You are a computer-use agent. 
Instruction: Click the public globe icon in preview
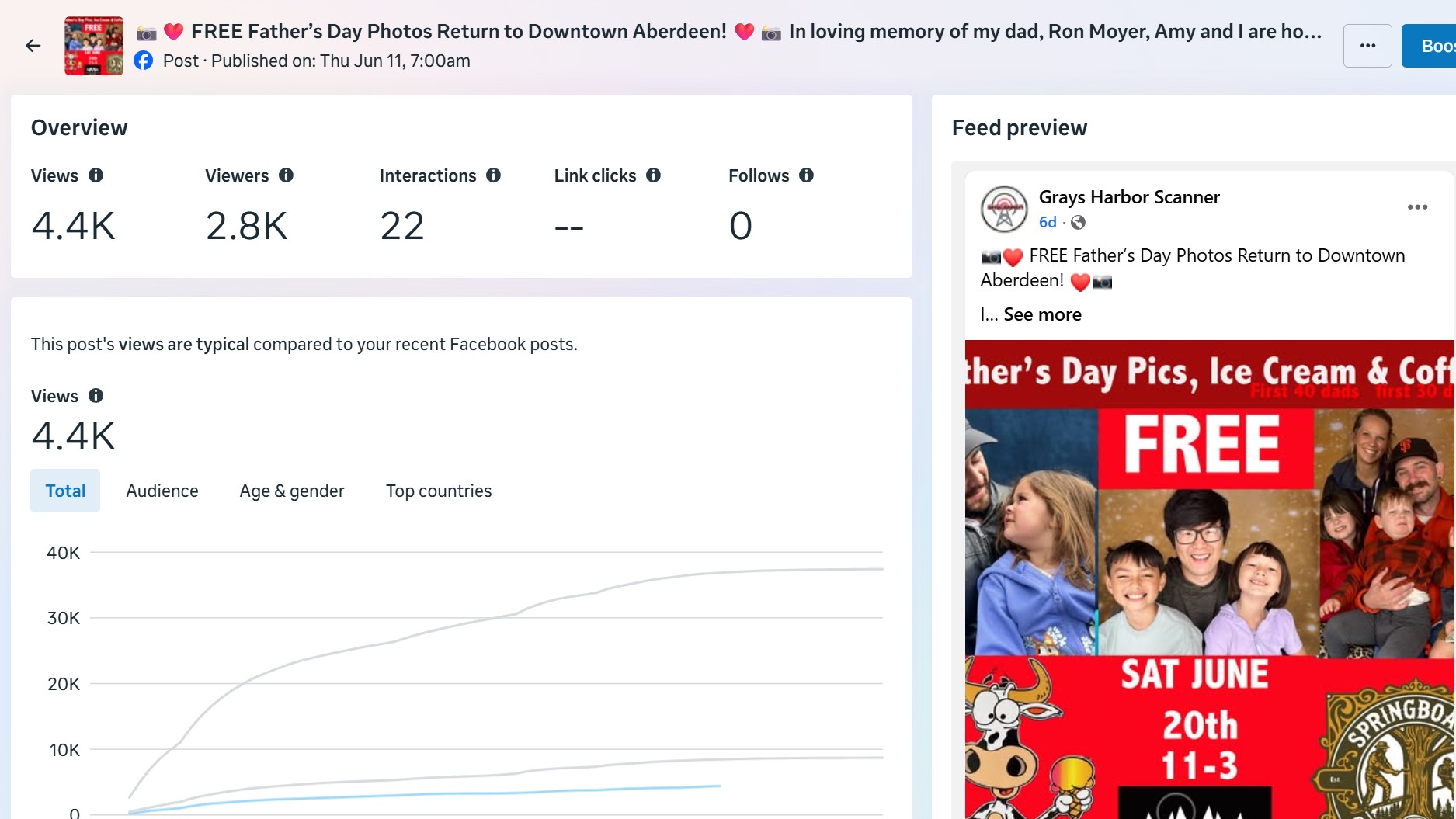coord(1078,223)
